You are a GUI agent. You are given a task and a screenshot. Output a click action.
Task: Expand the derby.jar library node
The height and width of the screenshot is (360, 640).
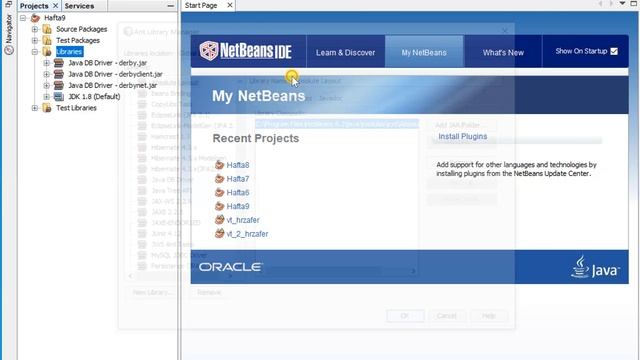[46, 63]
